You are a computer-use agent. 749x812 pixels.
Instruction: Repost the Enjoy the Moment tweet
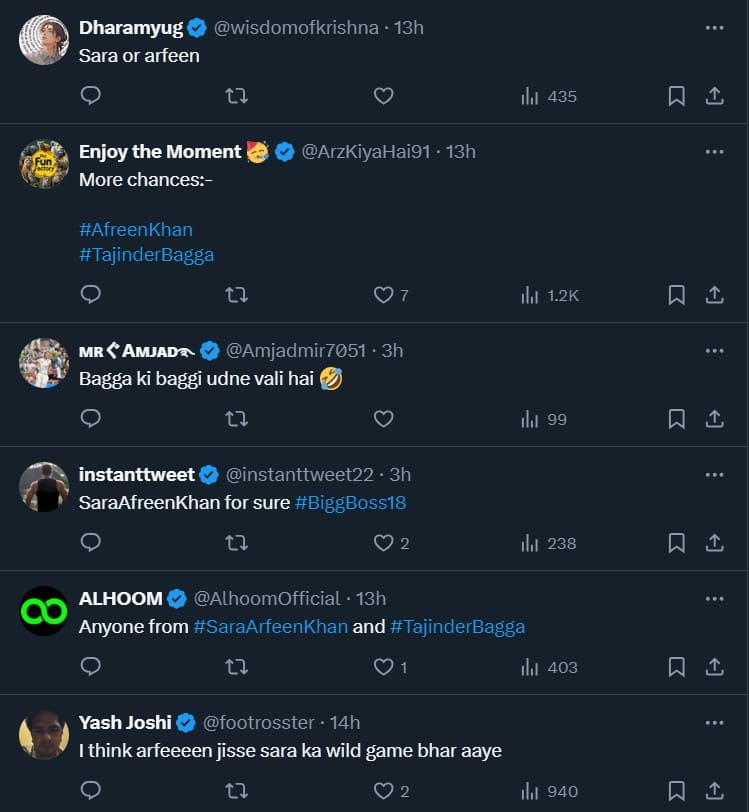(x=237, y=295)
